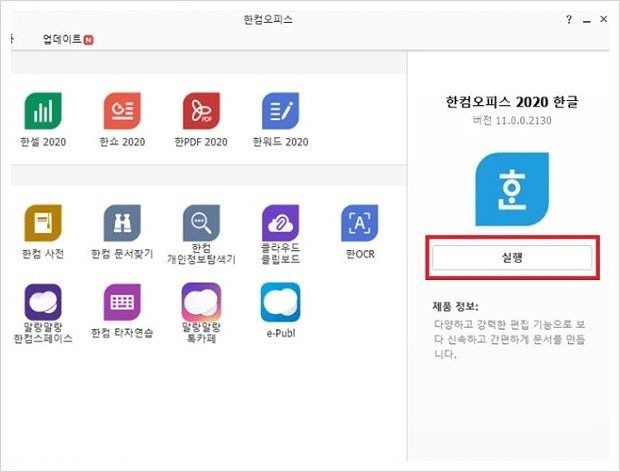Click the e-Publ icon

pyautogui.click(x=280, y=302)
